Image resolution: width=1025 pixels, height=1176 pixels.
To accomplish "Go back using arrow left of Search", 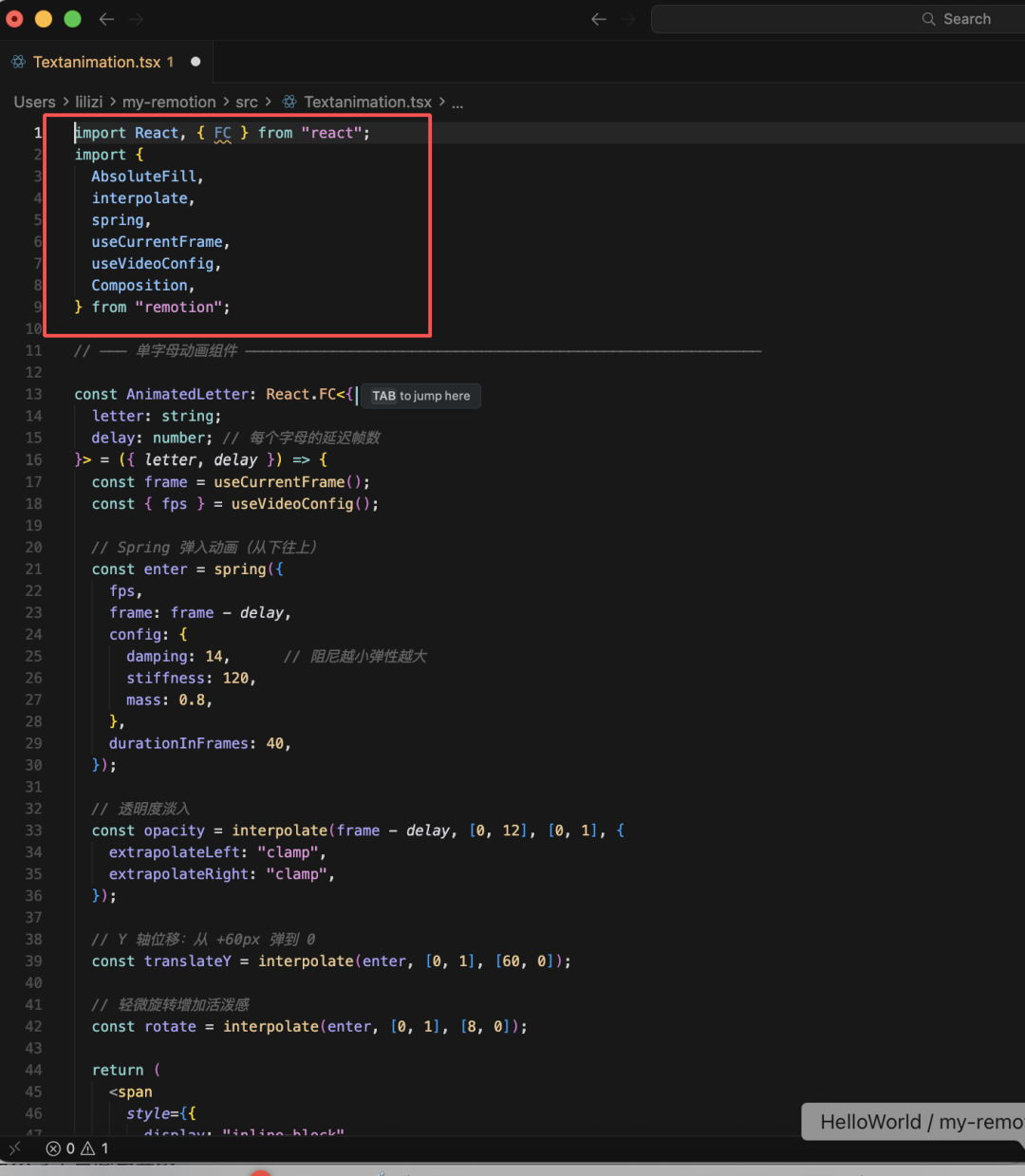I will click(598, 19).
